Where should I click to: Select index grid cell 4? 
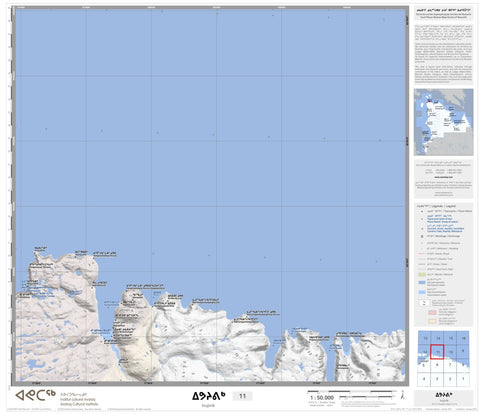[424, 379]
